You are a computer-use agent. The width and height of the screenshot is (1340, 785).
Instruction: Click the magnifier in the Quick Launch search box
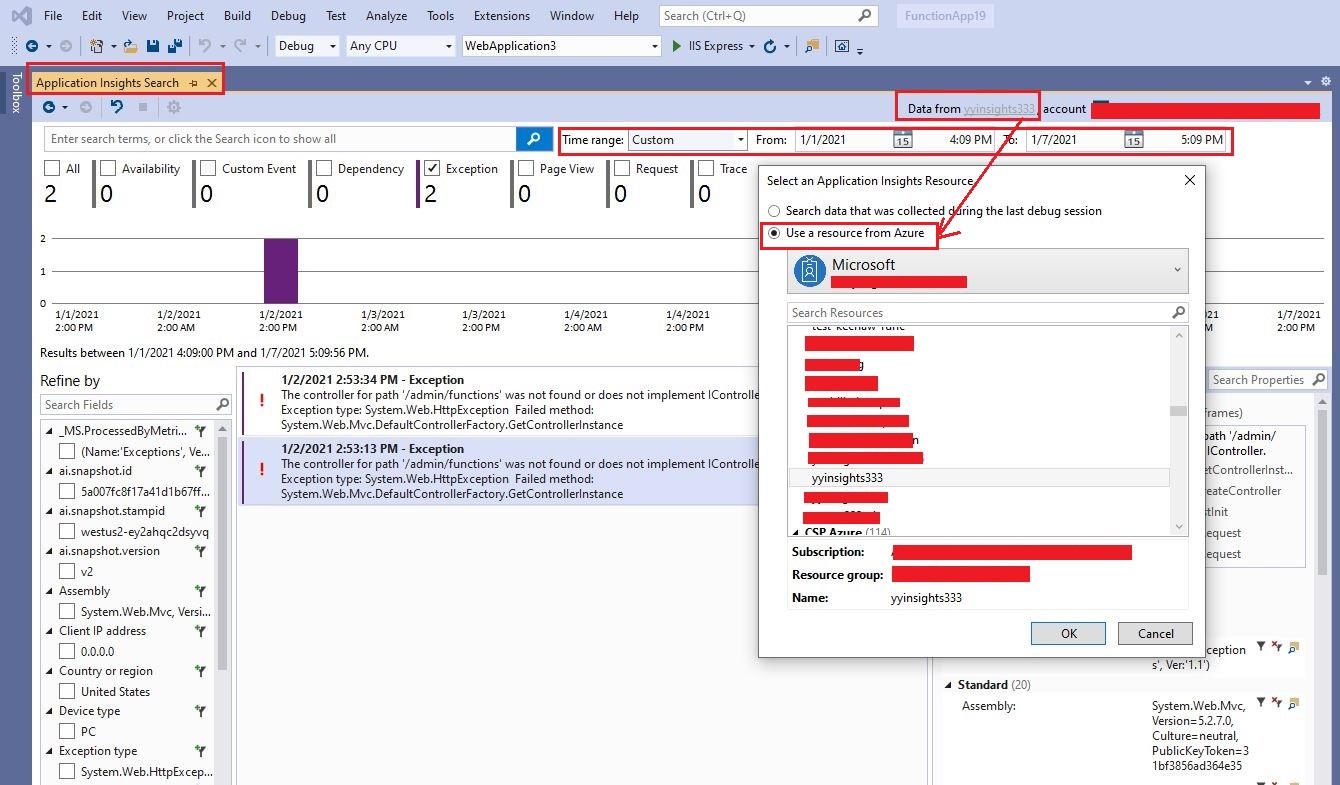point(865,16)
